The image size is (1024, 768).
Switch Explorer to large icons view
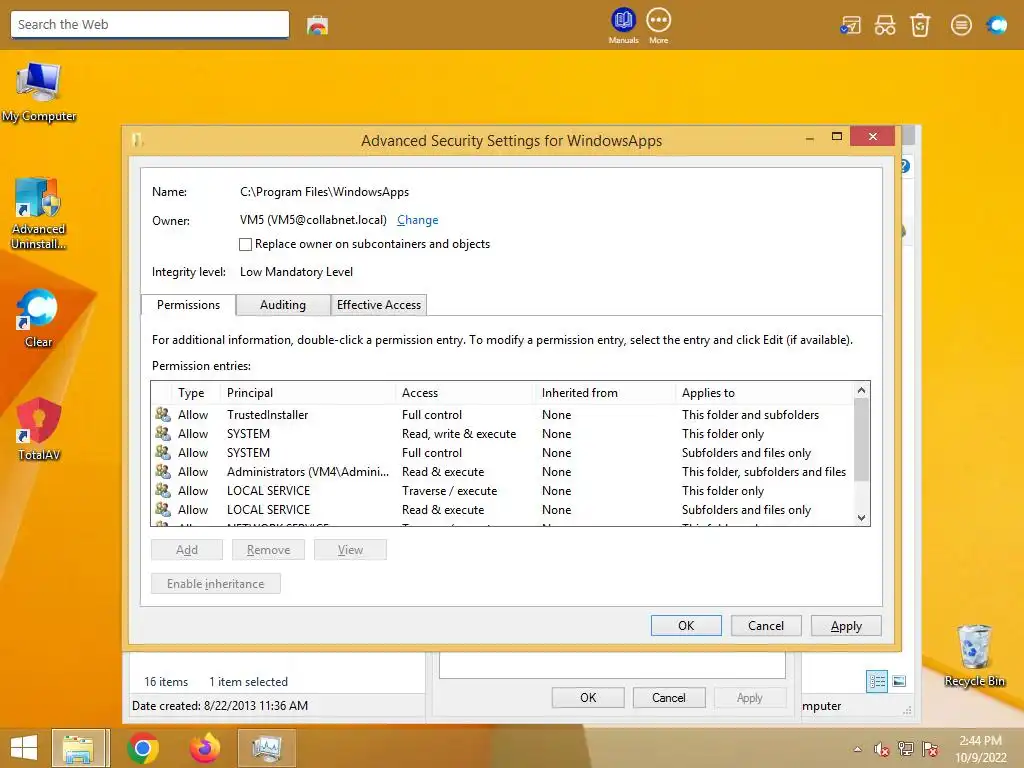tap(899, 682)
